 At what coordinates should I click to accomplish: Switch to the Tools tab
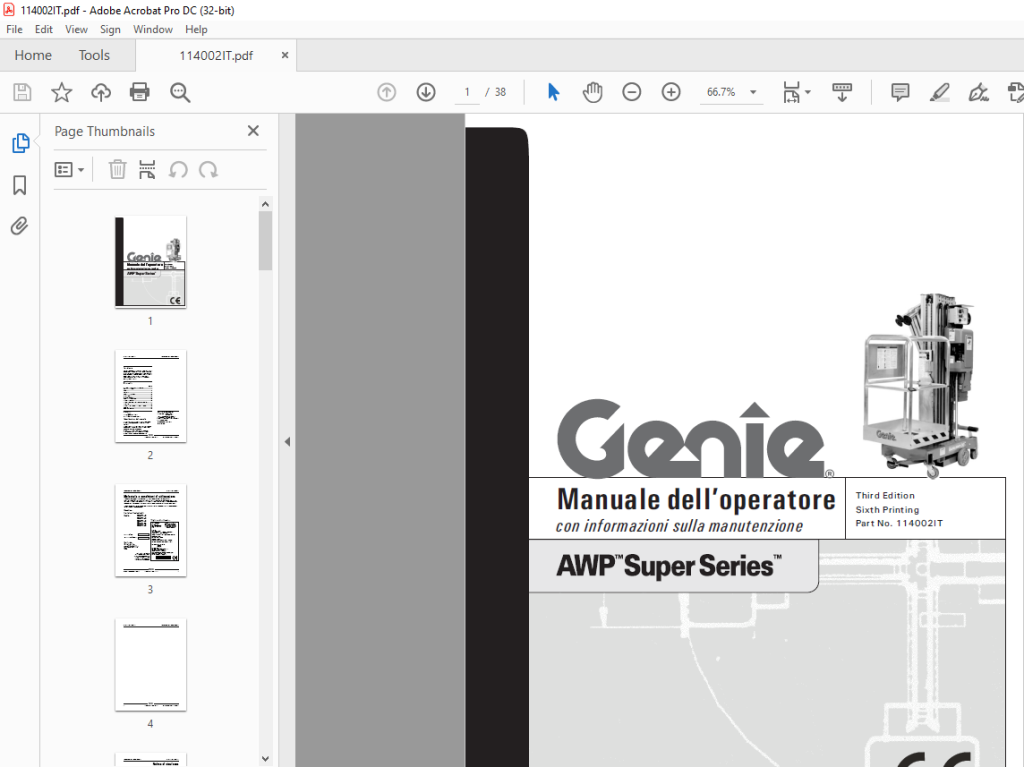[x=94, y=56]
